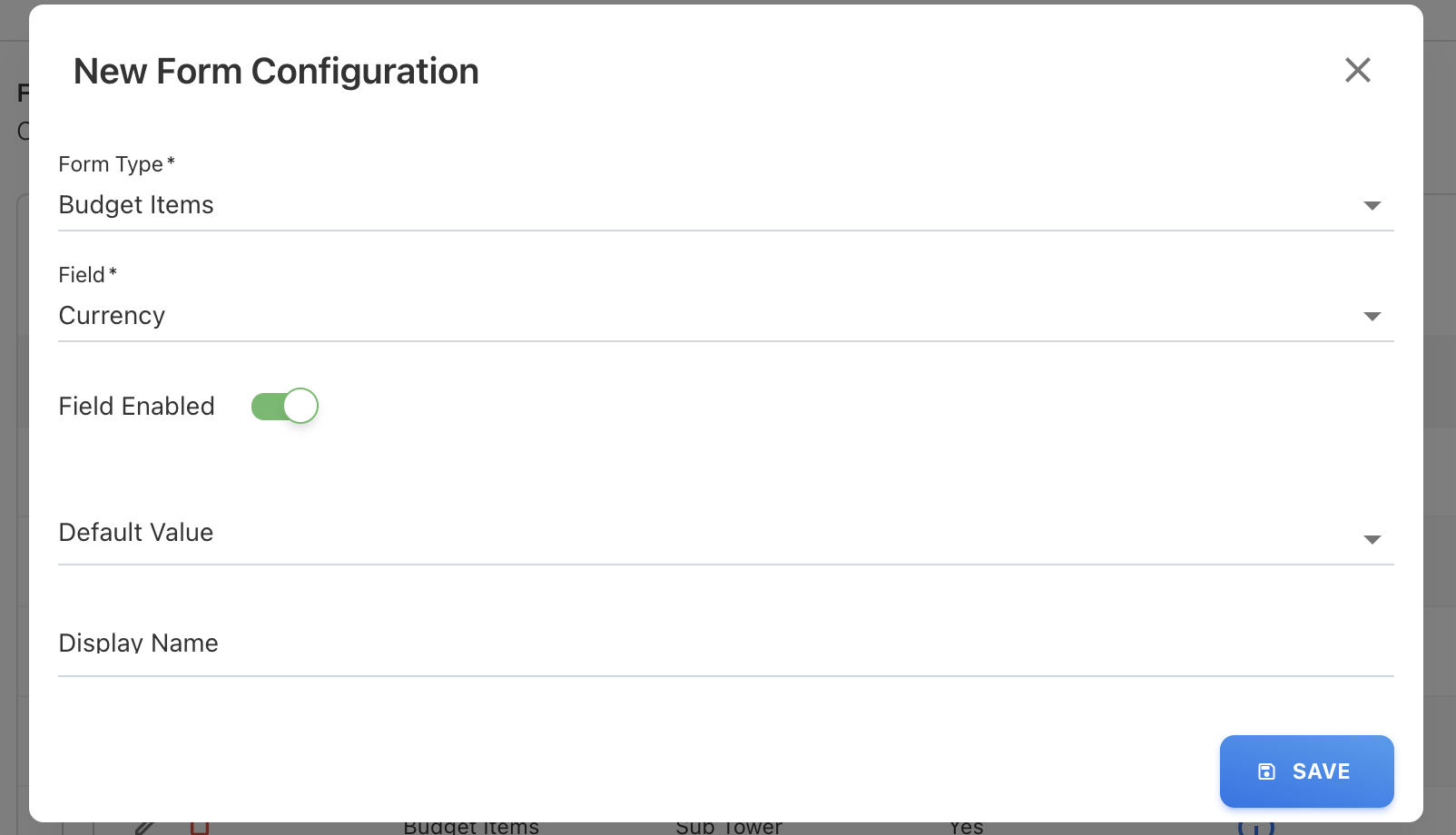Image resolution: width=1456 pixels, height=835 pixels.
Task: Focus the Display Name text field
Action: [x=708, y=644]
